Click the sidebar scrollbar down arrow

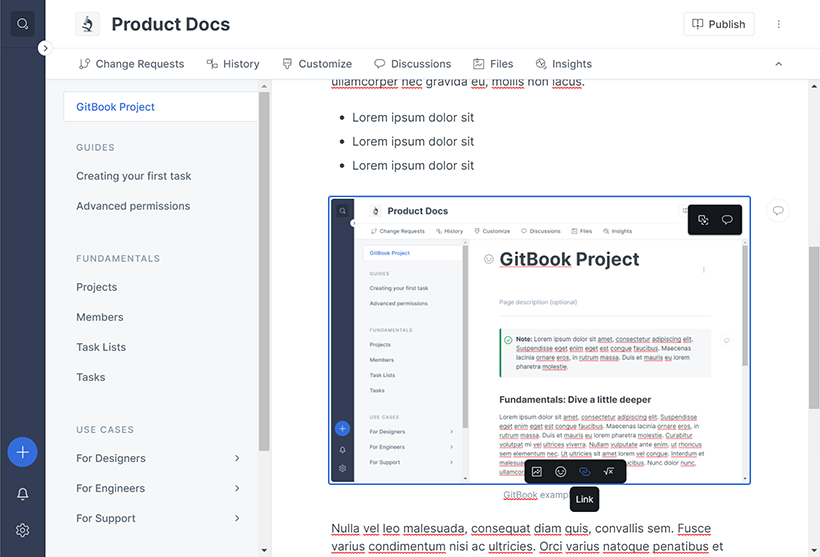(x=264, y=550)
